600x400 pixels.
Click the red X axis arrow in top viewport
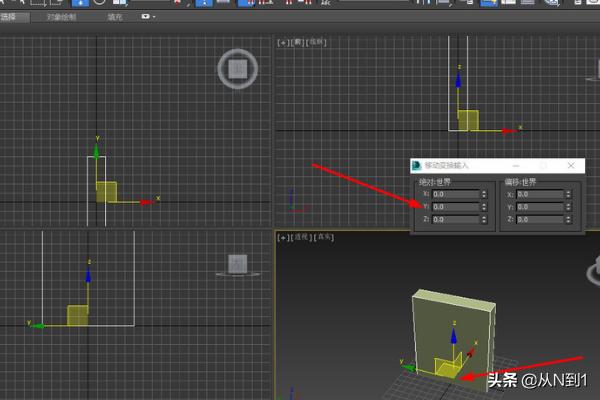tap(146, 202)
